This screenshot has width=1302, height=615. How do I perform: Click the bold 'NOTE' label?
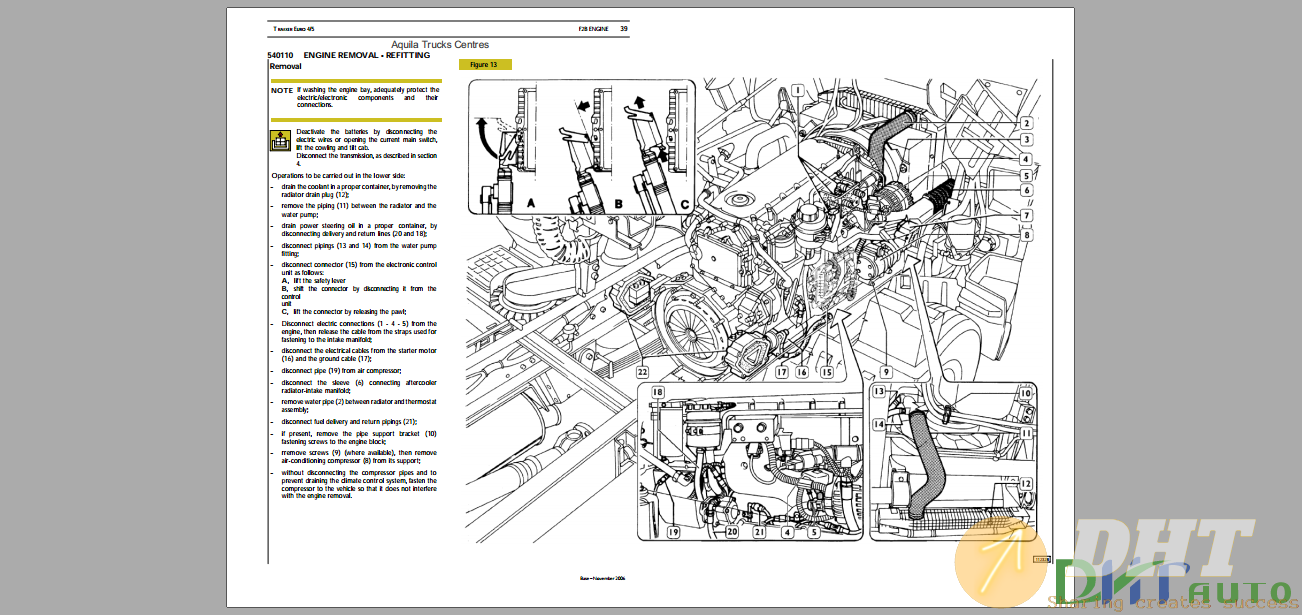tap(282, 90)
